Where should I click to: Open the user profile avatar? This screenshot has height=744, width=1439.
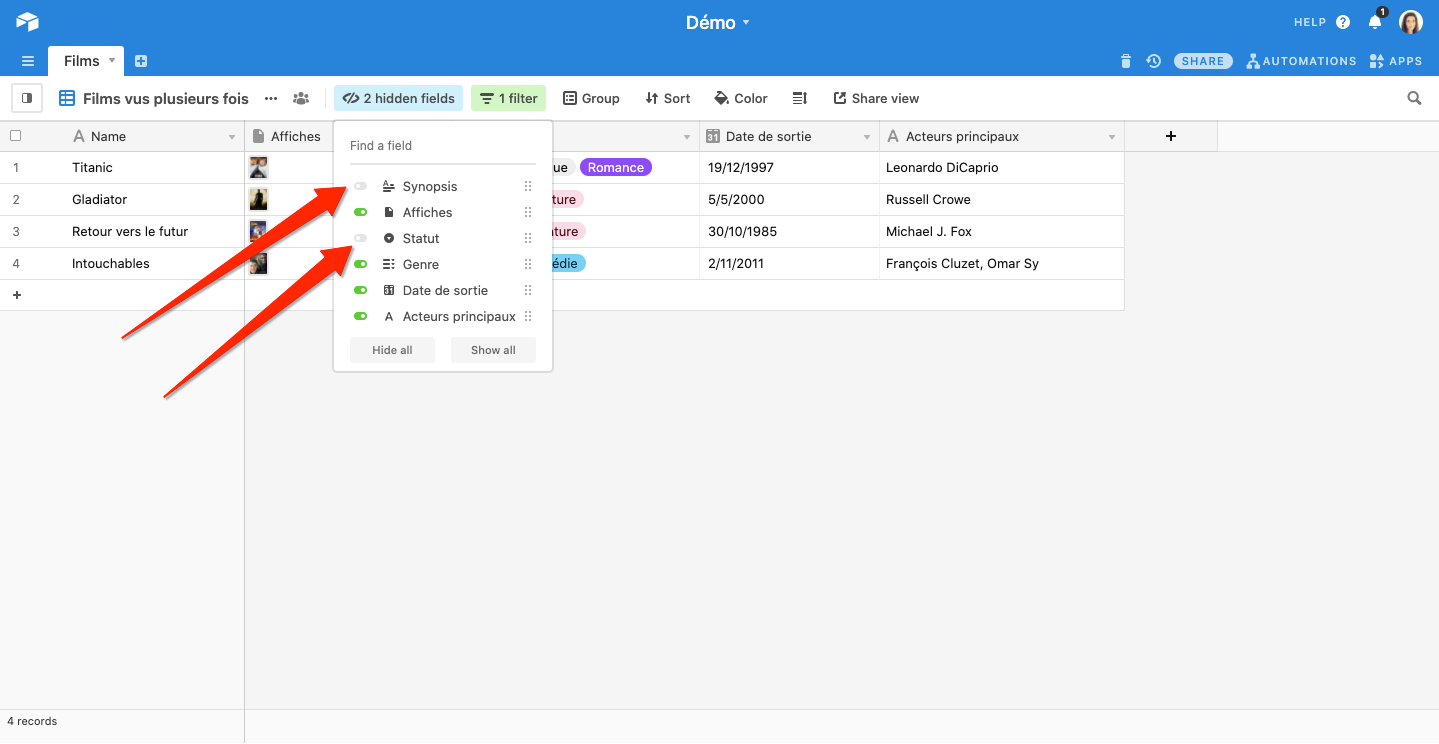(1411, 22)
